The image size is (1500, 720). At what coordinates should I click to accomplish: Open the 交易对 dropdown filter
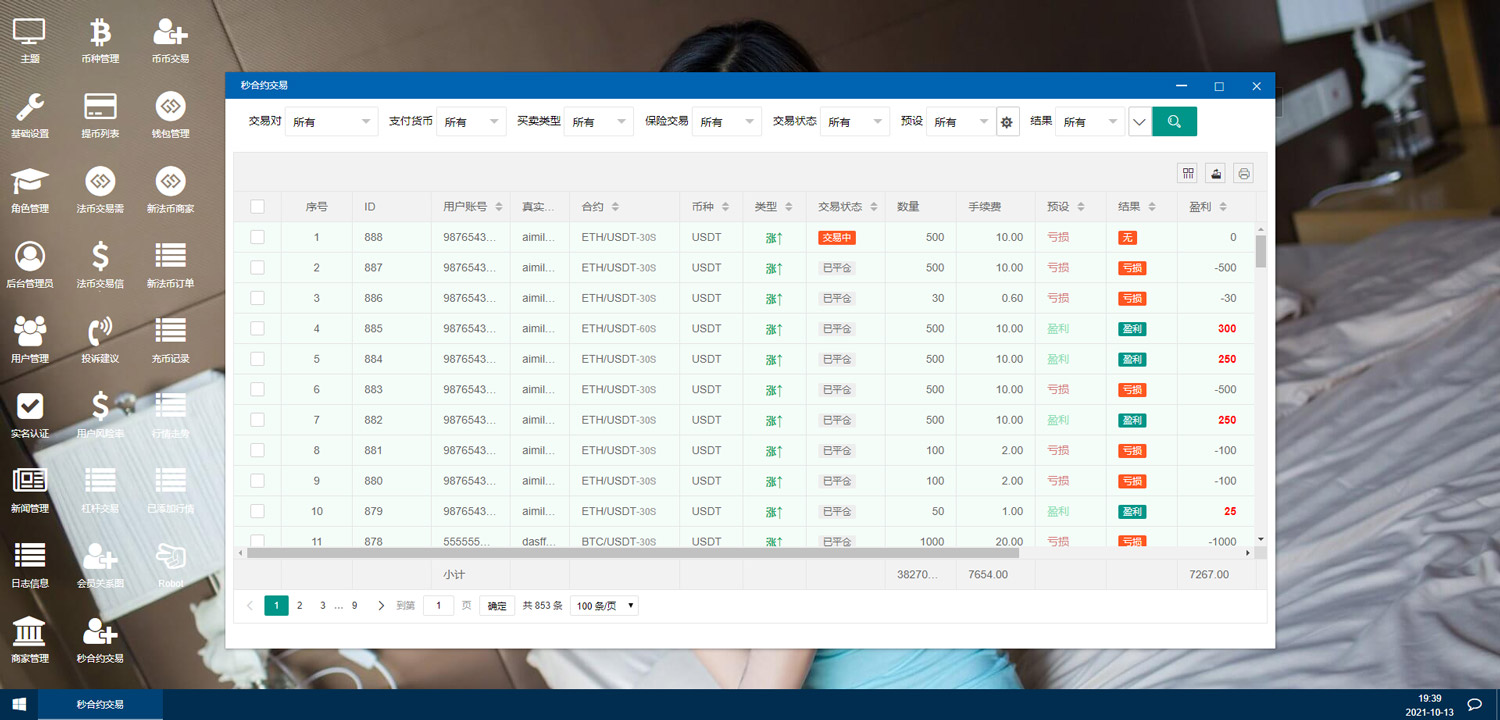coord(331,122)
